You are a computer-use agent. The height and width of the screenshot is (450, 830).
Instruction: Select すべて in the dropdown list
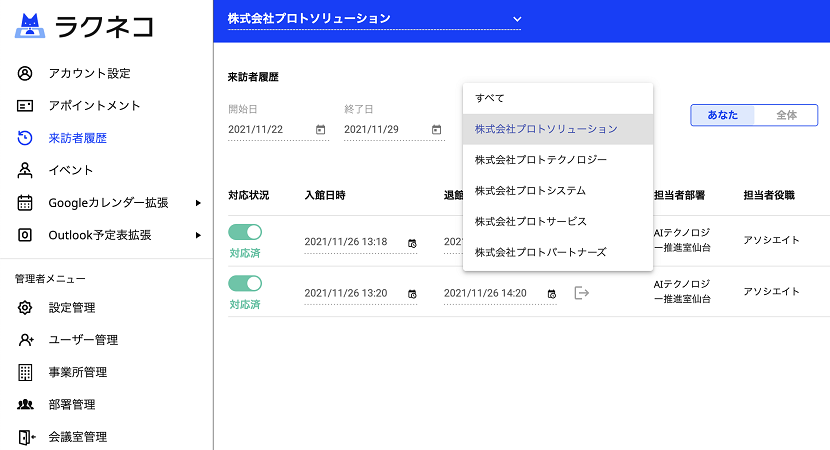tap(558, 98)
